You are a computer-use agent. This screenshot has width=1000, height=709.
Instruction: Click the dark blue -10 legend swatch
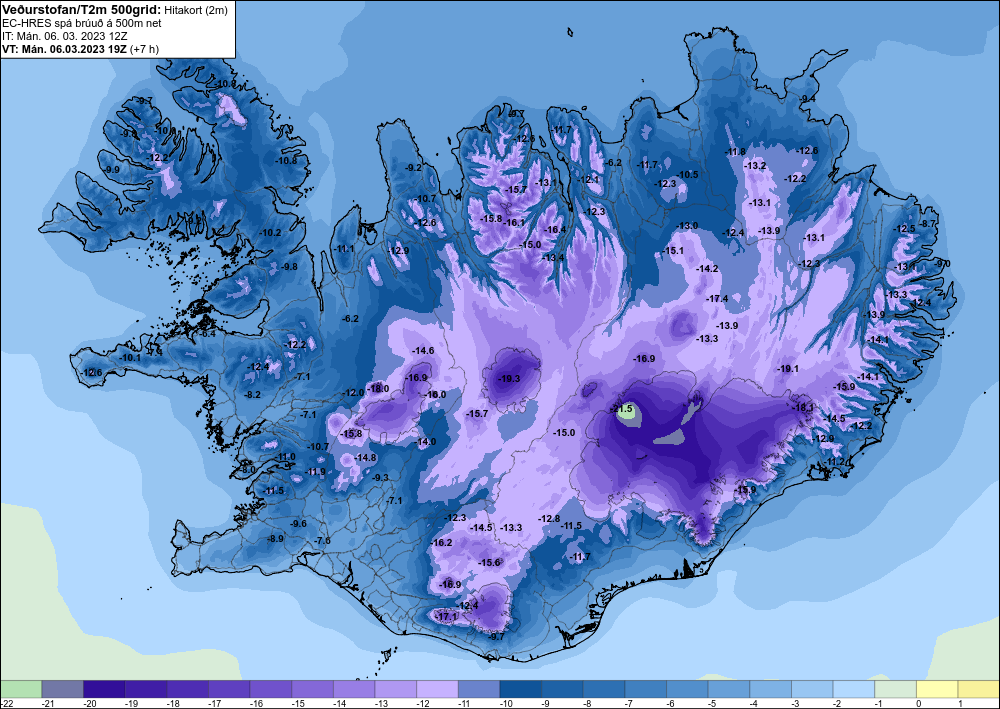[520, 689]
